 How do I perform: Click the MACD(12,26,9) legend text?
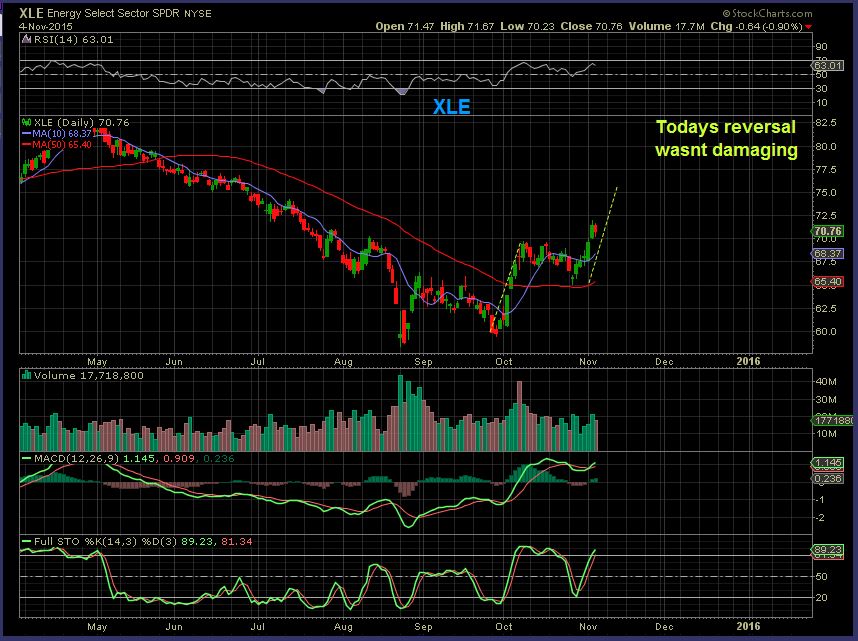[76, 458]
